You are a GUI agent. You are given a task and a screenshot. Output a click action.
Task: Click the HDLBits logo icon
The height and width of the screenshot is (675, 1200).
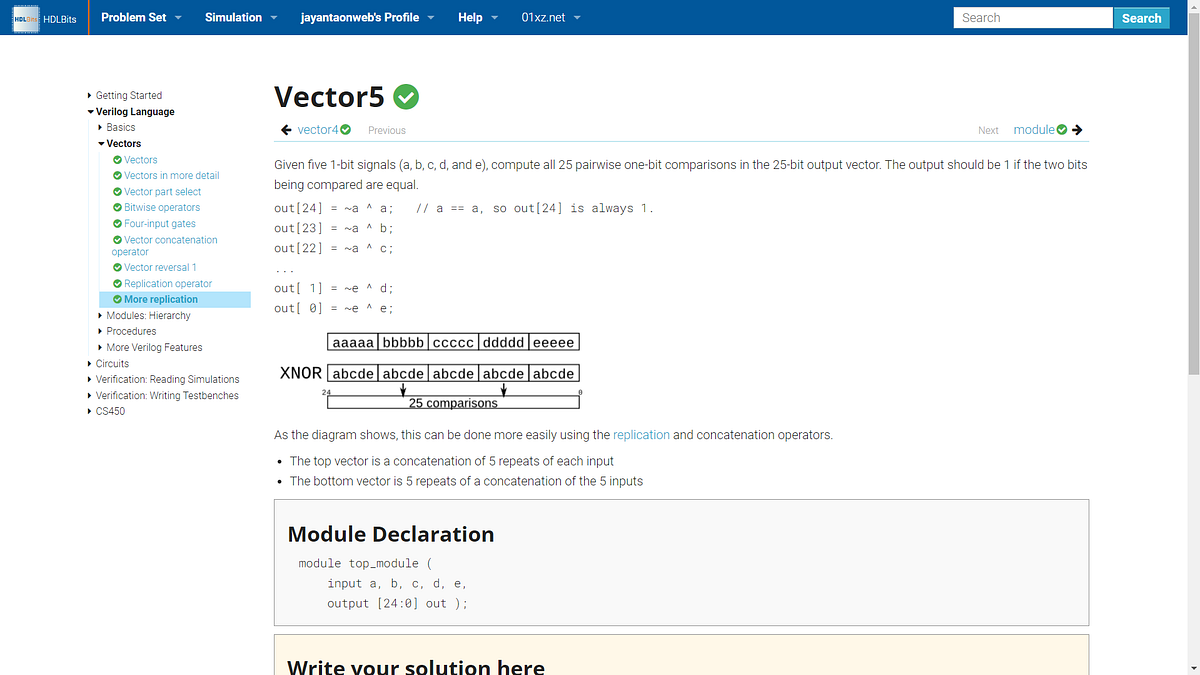pos(25,18)
